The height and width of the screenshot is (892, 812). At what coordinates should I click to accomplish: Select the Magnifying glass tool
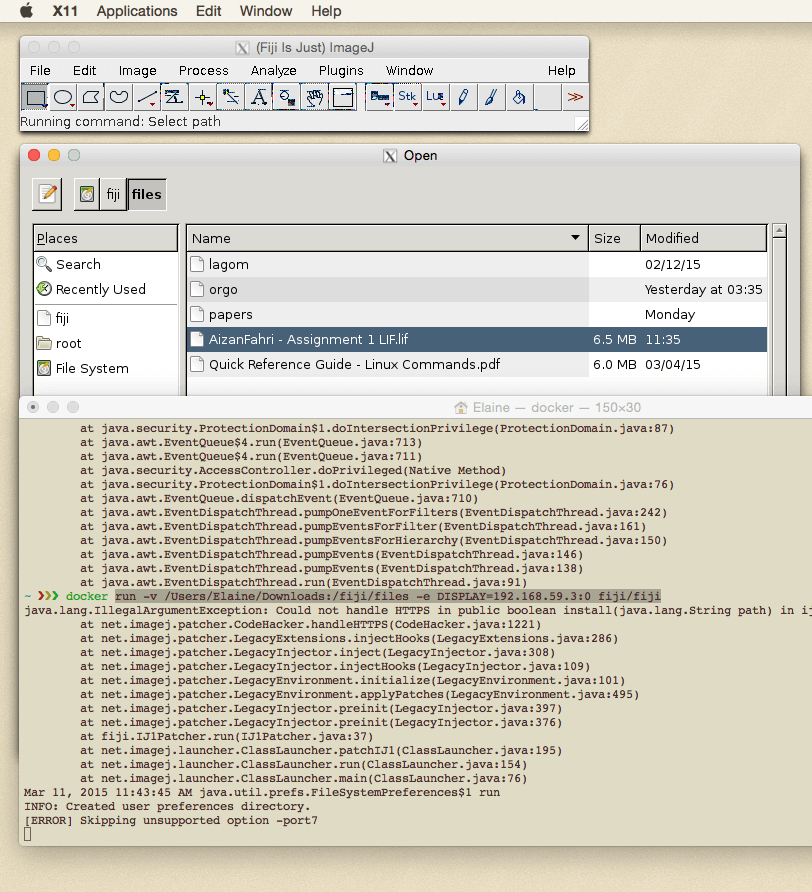tap(286, 97)
